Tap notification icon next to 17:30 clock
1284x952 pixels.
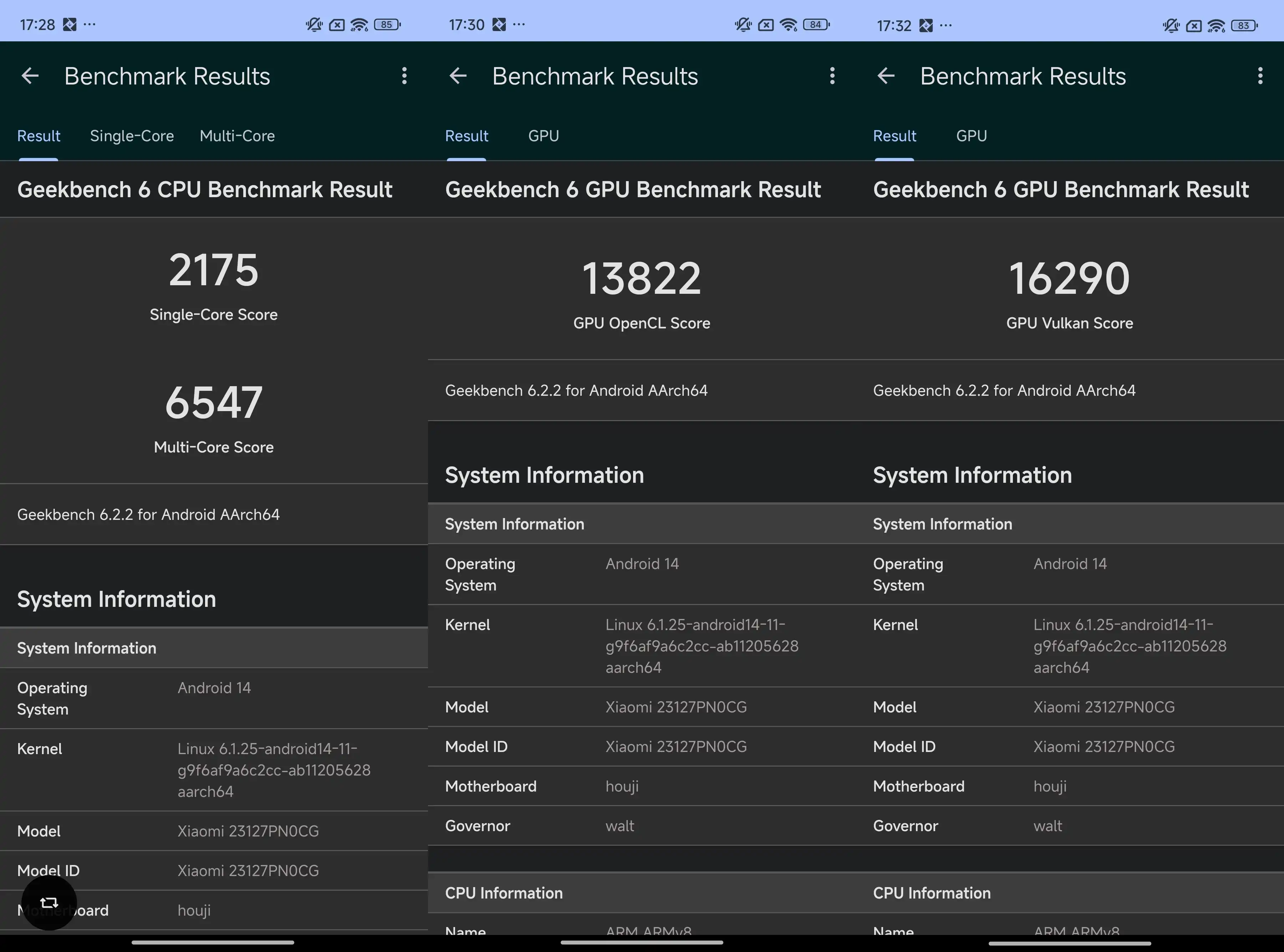pyautogui.click(x=499, y=24)
